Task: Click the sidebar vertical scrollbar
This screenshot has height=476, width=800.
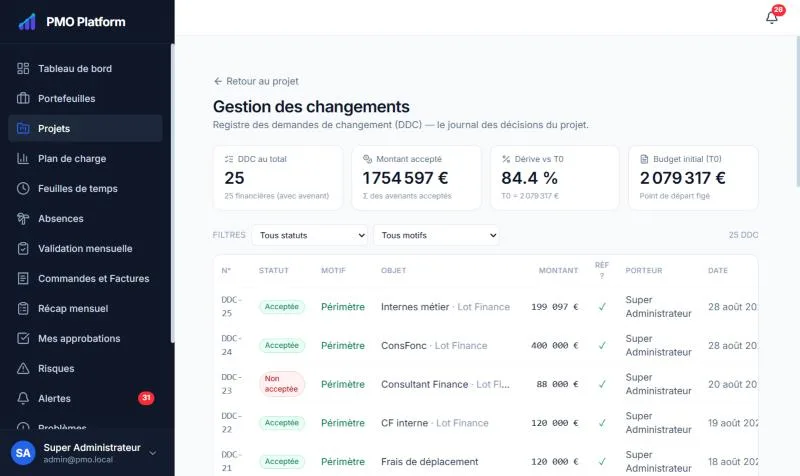Action: pos(172,194)
